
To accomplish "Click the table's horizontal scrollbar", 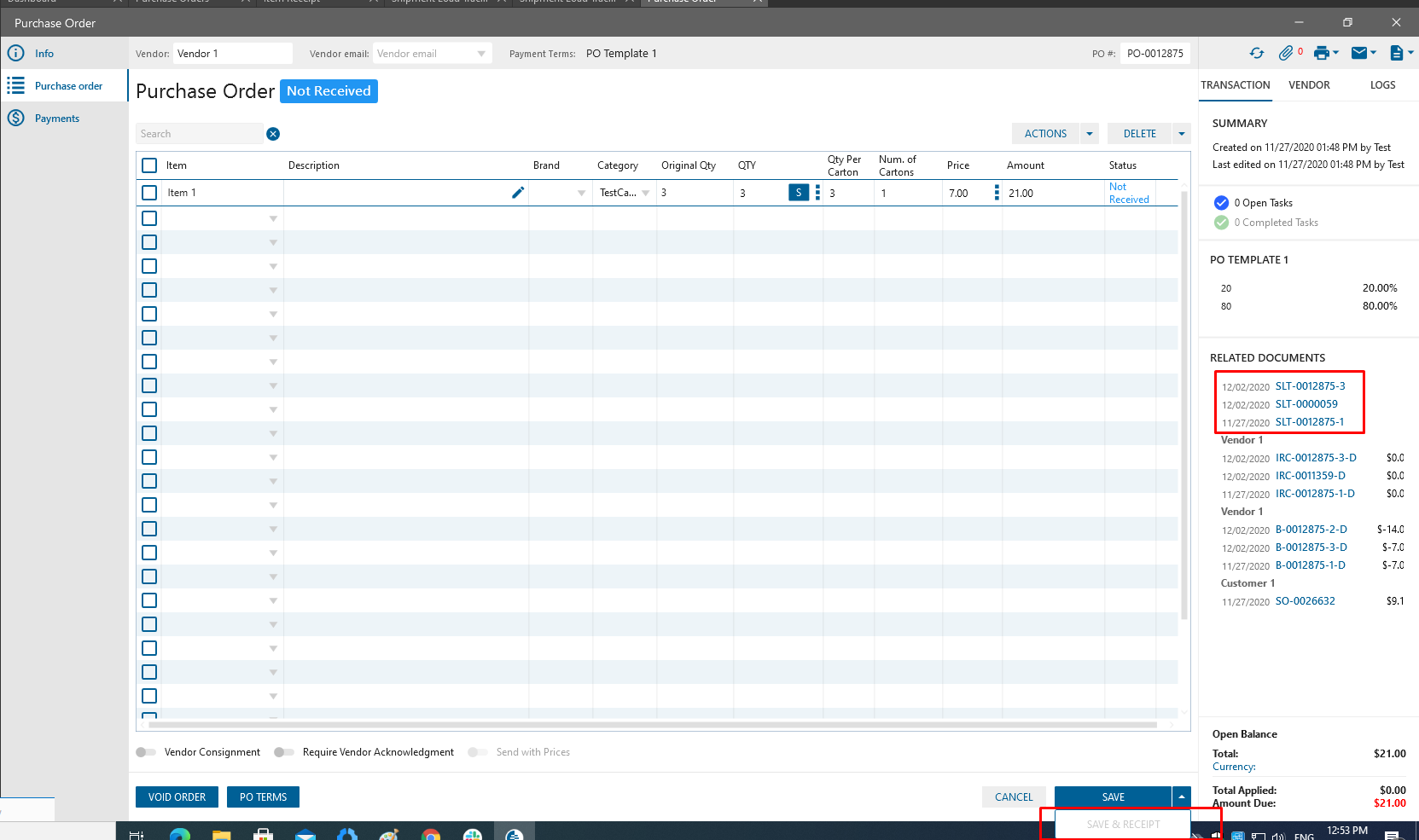I will click(653, 725).
